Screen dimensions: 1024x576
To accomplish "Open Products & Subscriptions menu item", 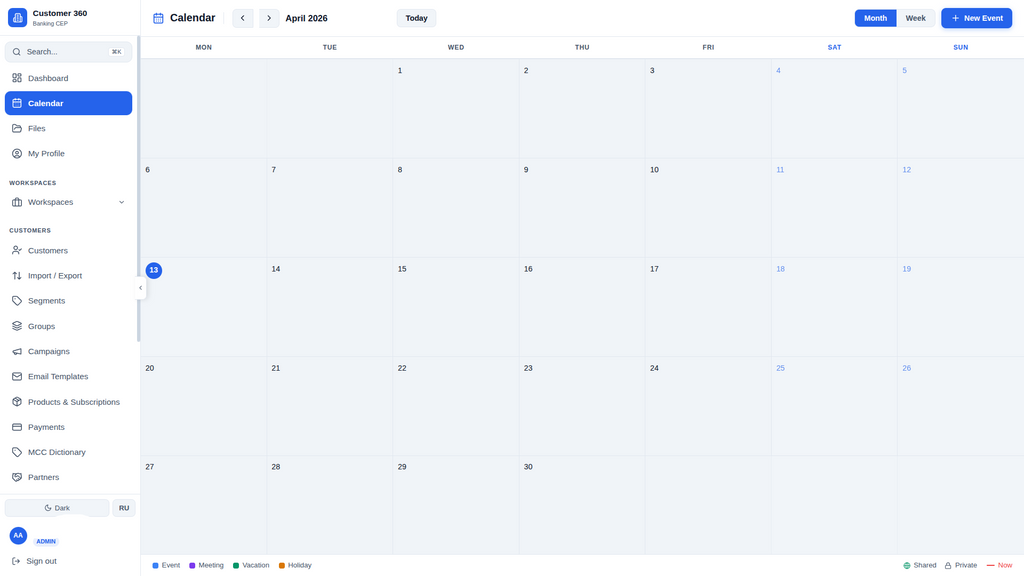I will pyautogui.click(x=69, y=402).
